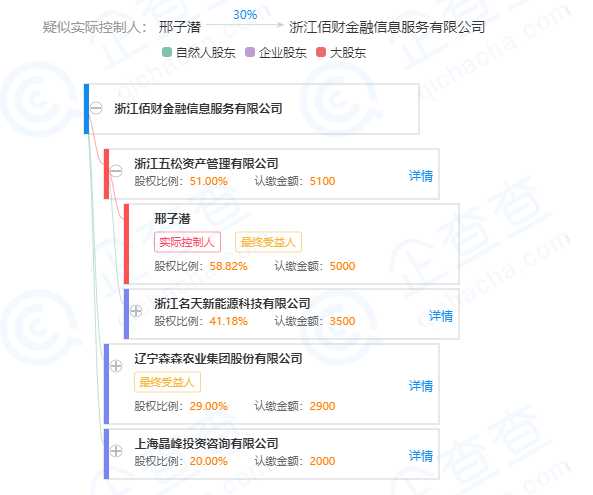The height and width of the screenshot is (495, 593).
Task: Click 29.00% share ratio value
Action: (209, 406)
